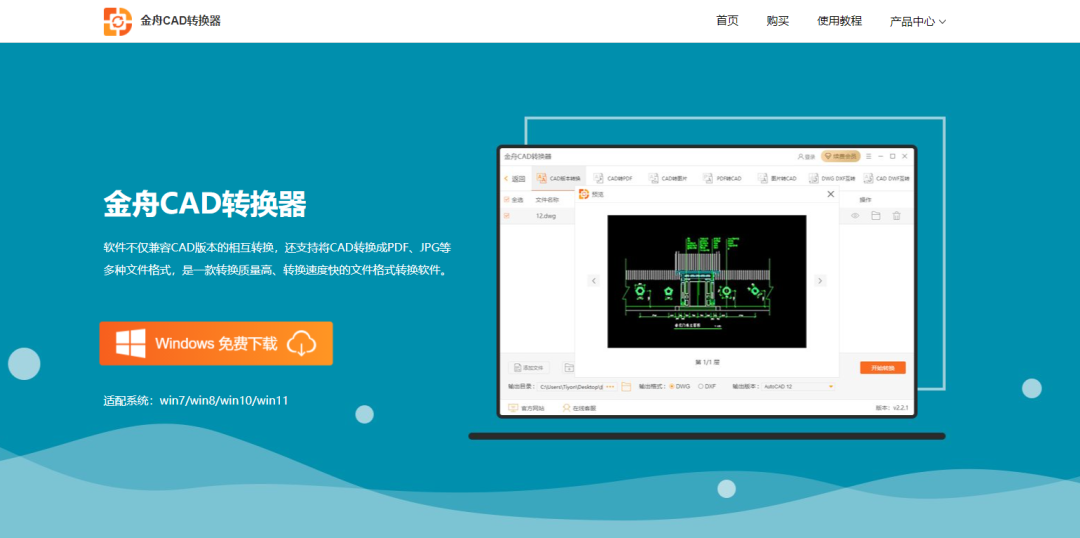Click the eye preview icon for 12.dwg

[855, 216]
